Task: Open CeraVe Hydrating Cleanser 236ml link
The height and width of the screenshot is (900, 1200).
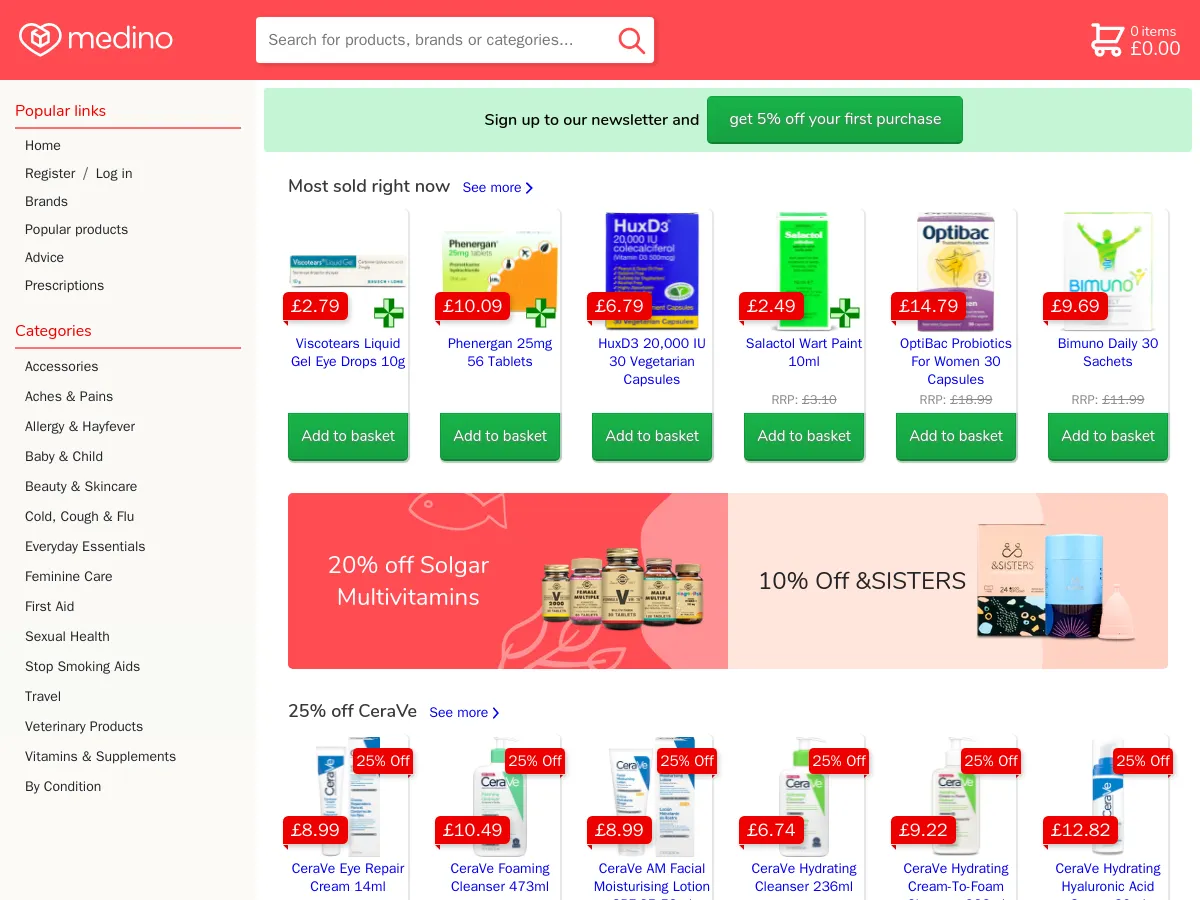Action: click(x=804, y=877)
